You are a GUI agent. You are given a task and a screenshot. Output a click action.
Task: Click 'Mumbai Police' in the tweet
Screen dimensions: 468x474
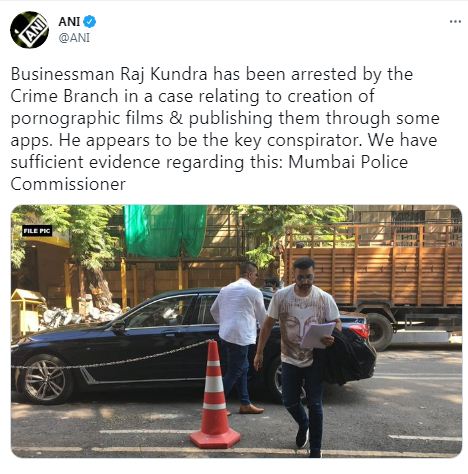[x=348, y=162]
